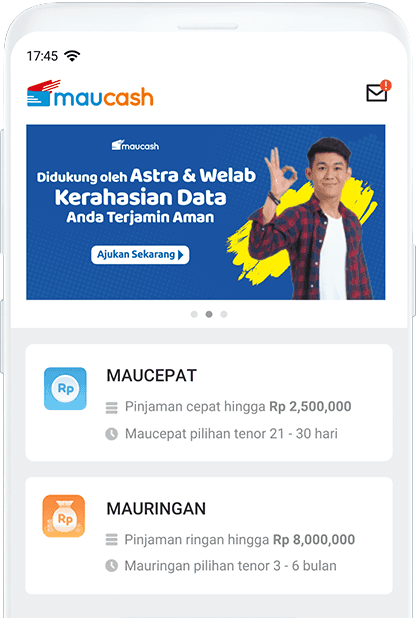Screen dimensions: 416x618
Task: Tap the maucash logo in header
Action: pos(90,93)
